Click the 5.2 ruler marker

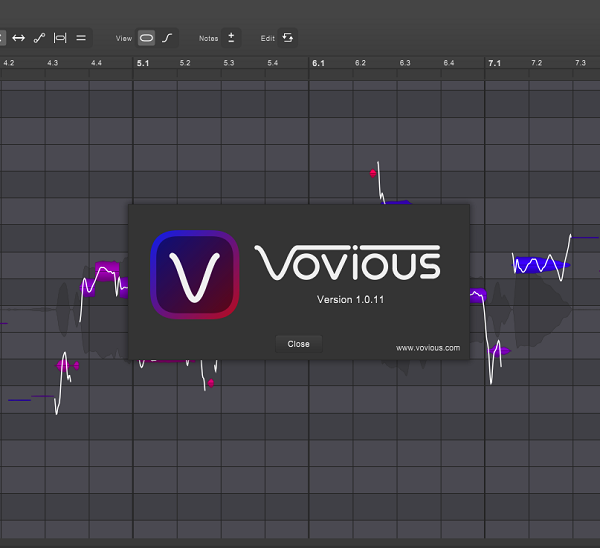click(x=185, y=63)
